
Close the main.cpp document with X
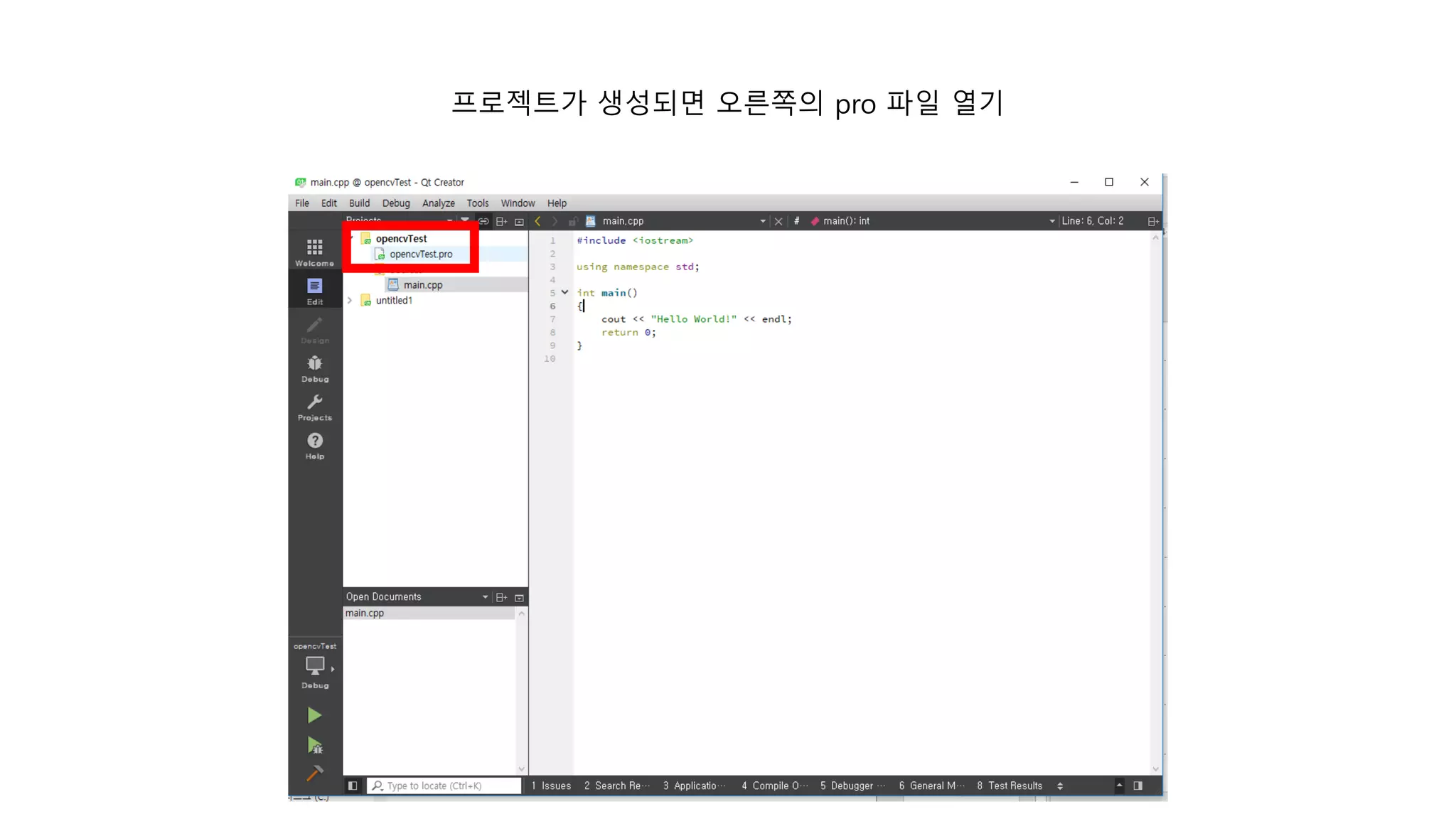coord(778,221)
